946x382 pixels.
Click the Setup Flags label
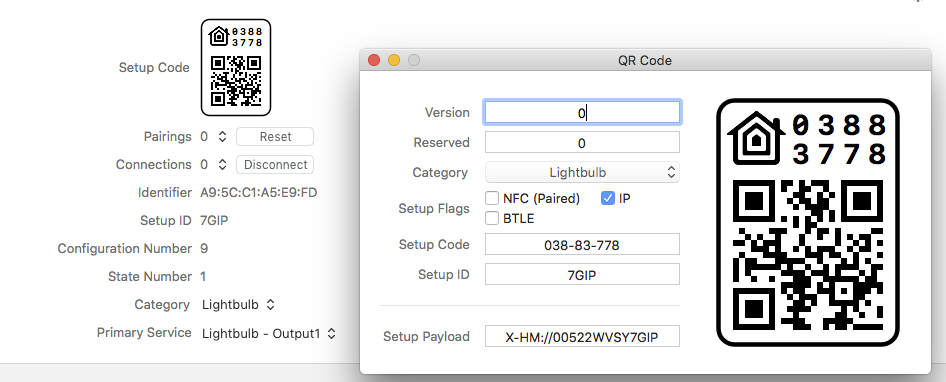pyautogui.click(x=434, y=208)
